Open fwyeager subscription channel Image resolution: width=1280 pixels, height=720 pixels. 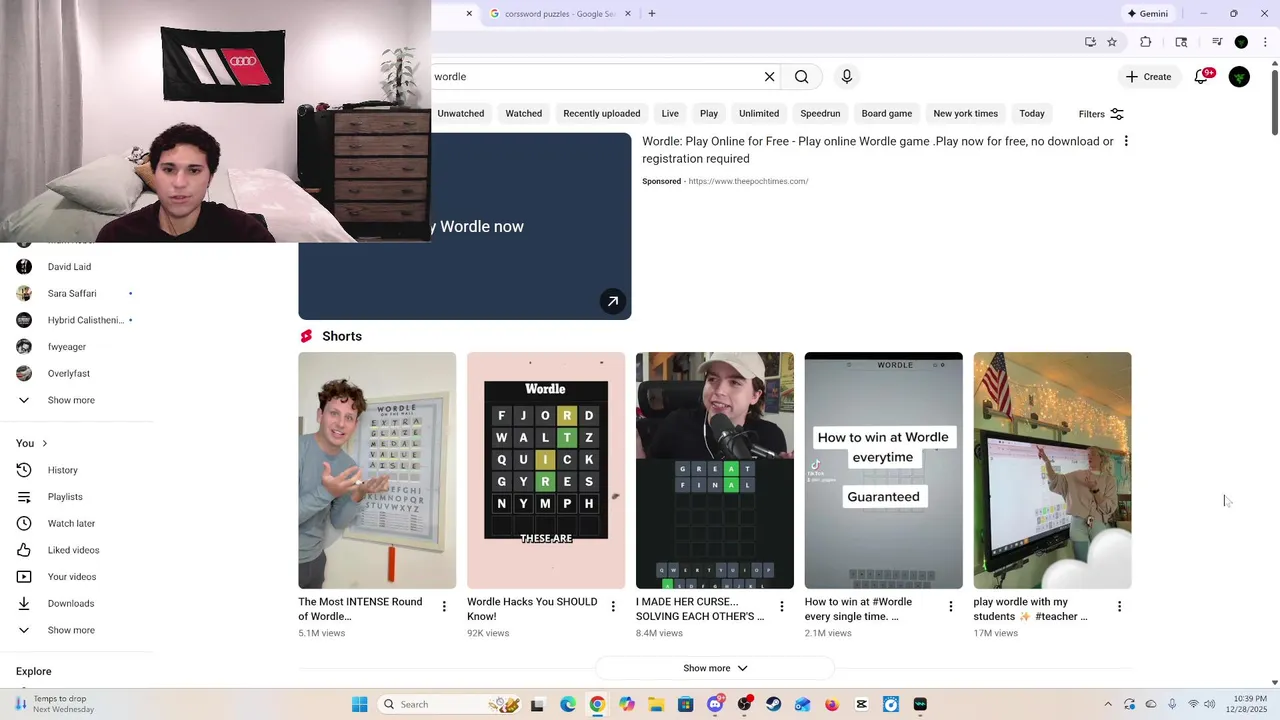point(66,347)
